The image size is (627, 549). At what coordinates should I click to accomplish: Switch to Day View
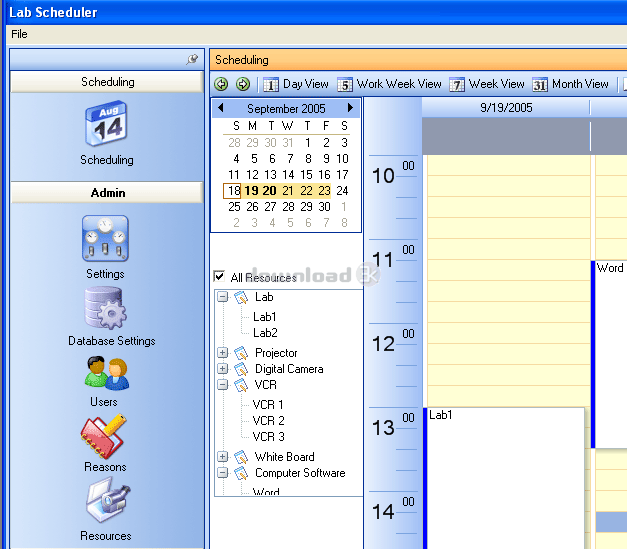296,84
